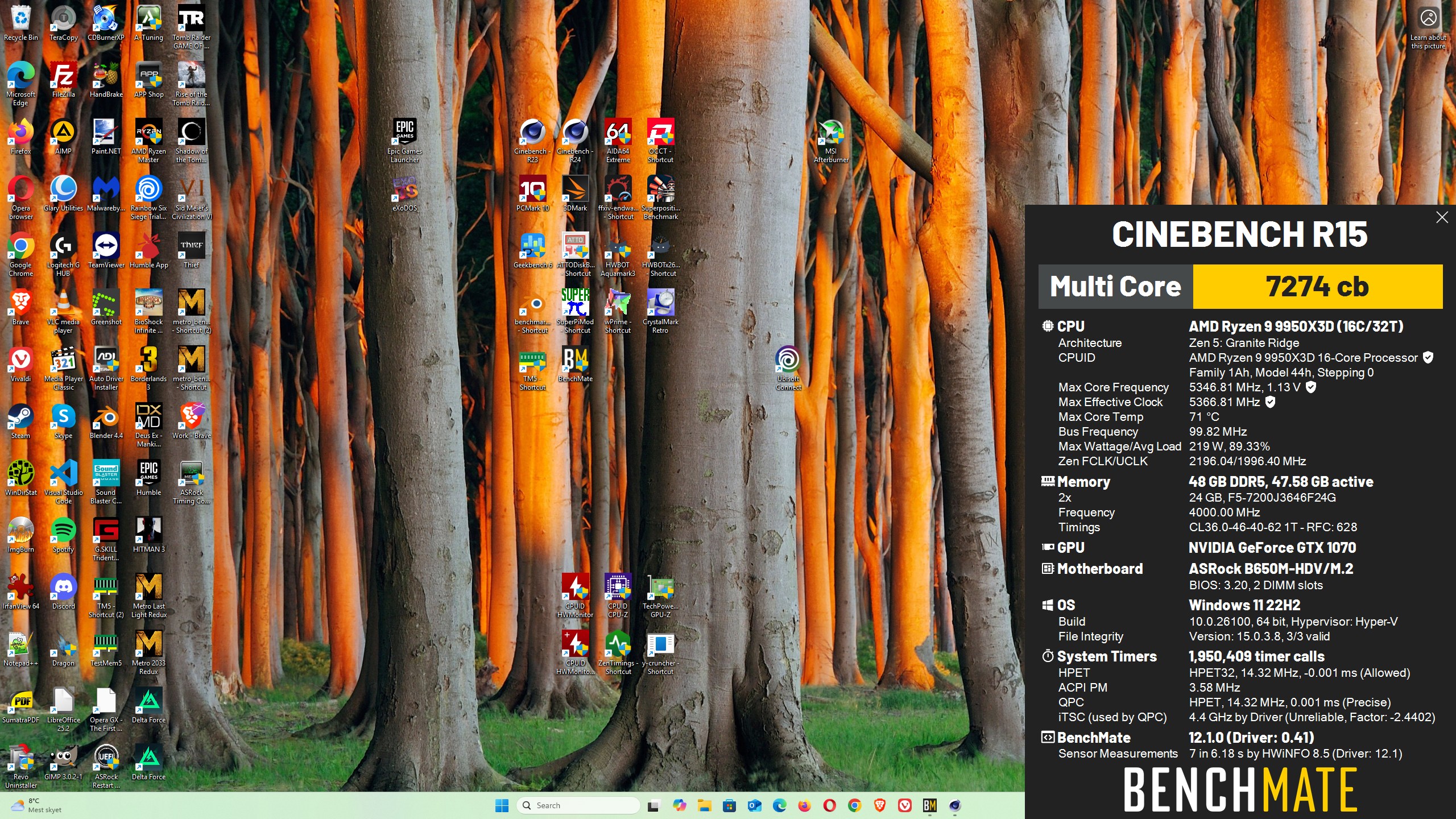
Task: Open the weather widget showing 8°C
Action: point(36,805)
